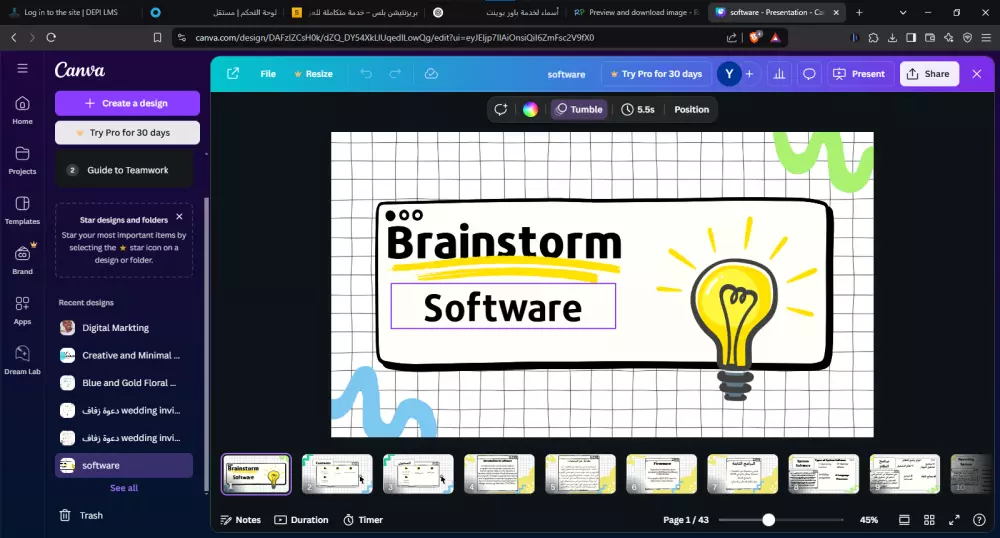This screenshot has height=538, width=1000.
Task: Open the hamburger menu in Canva sidebar
Action: [x=22, y=68]
